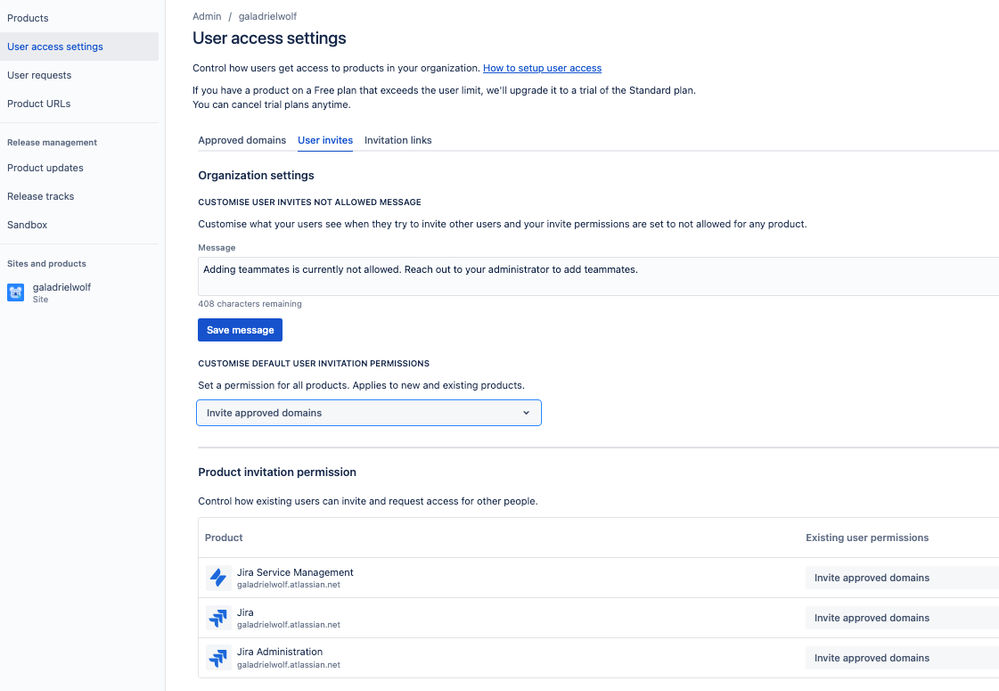Select User access settings in sidebar
The height and width of the screenshot is (691, 999).
[79, 46]
